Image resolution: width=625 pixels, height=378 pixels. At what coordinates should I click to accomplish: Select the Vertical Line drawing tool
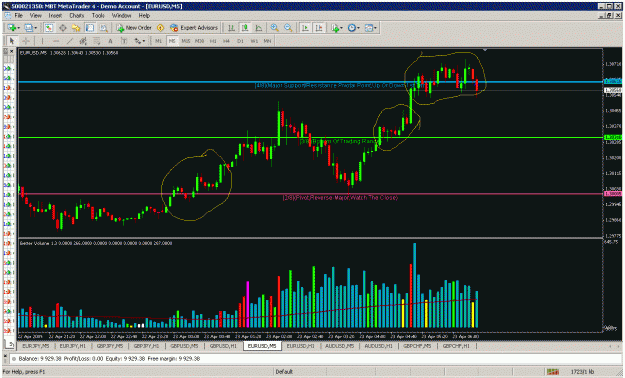pyautogui.click(x=42, y=41)
